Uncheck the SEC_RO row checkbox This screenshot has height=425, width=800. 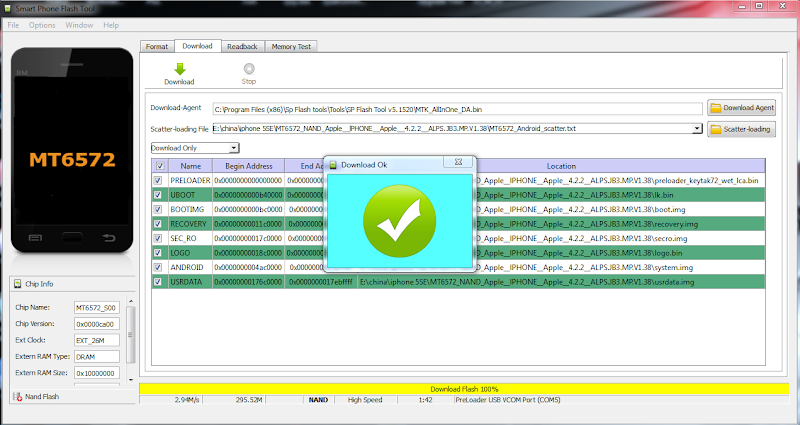tap(158, 238)
